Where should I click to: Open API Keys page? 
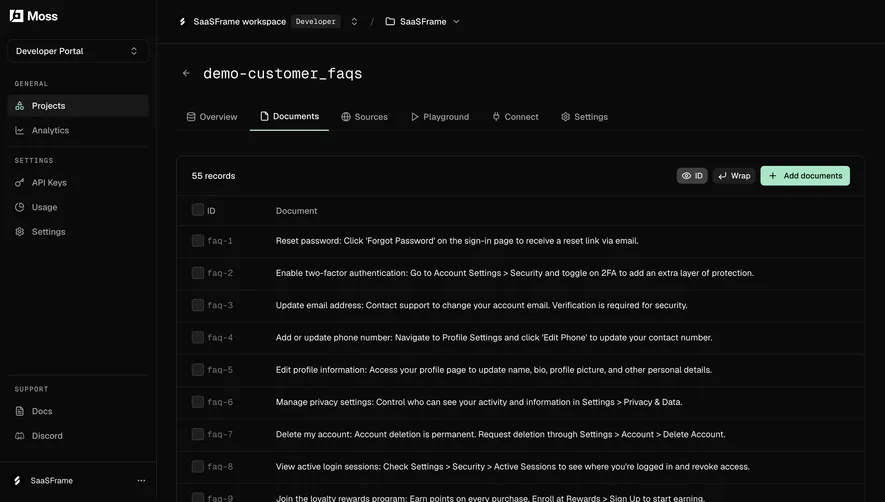(x=78, y=182)
